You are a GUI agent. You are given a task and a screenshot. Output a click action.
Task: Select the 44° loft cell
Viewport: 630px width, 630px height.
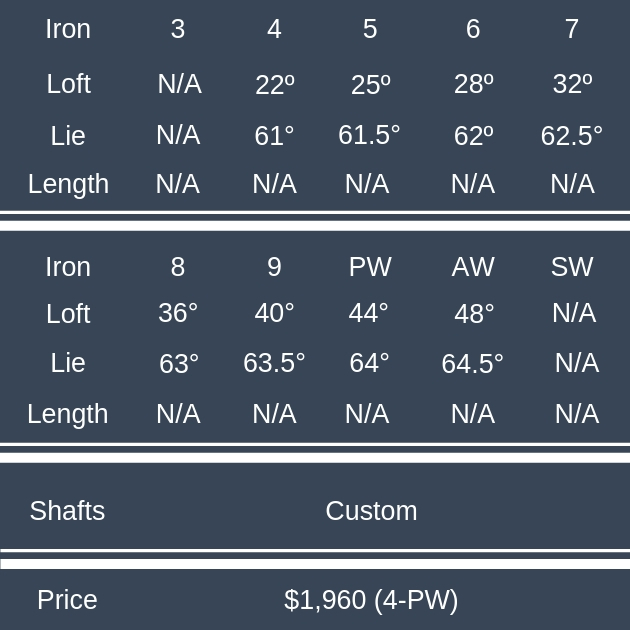pyautogui.click(x=368, y=313)
